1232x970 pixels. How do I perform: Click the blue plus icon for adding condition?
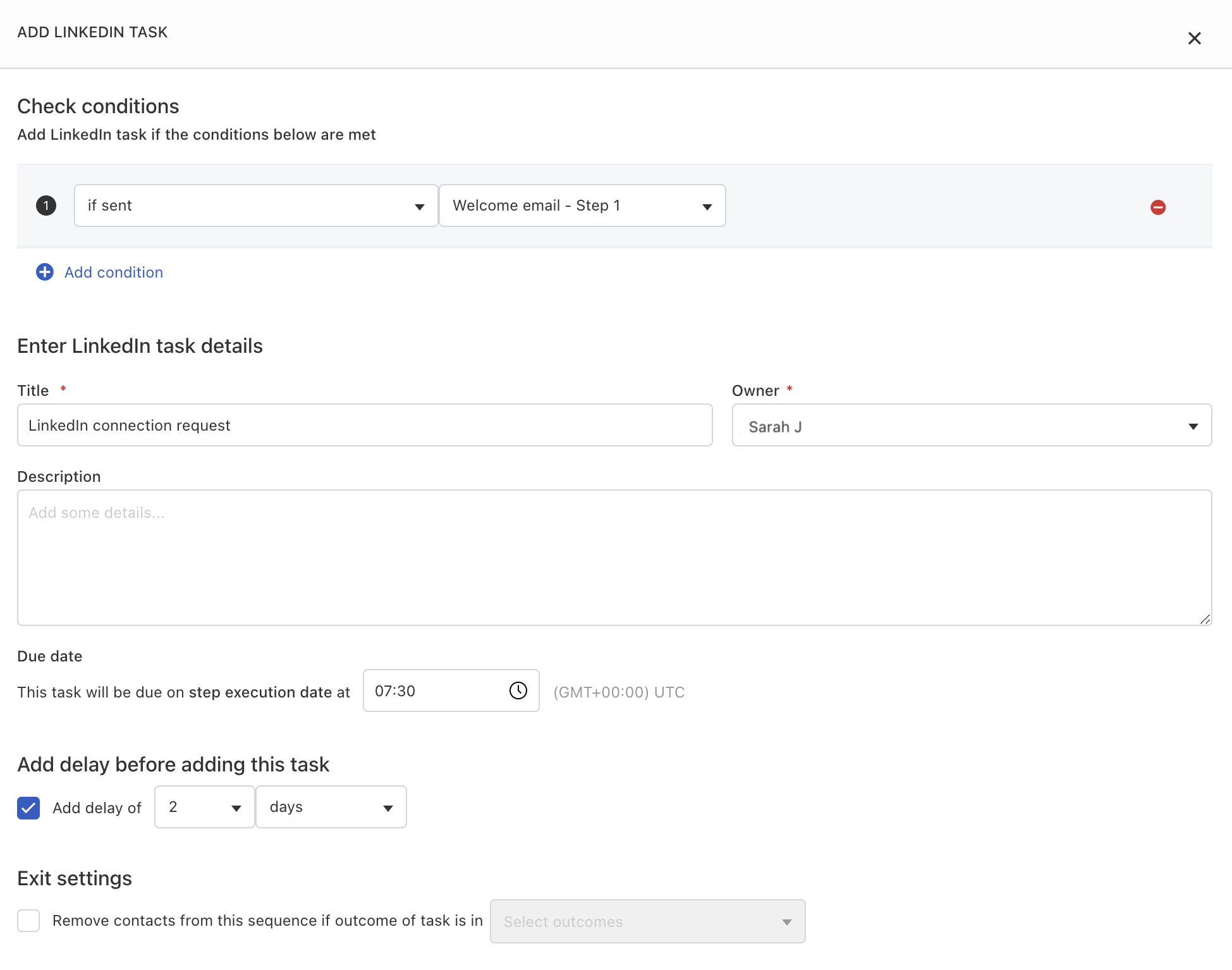pyautogui.click(x=45, y=272)
